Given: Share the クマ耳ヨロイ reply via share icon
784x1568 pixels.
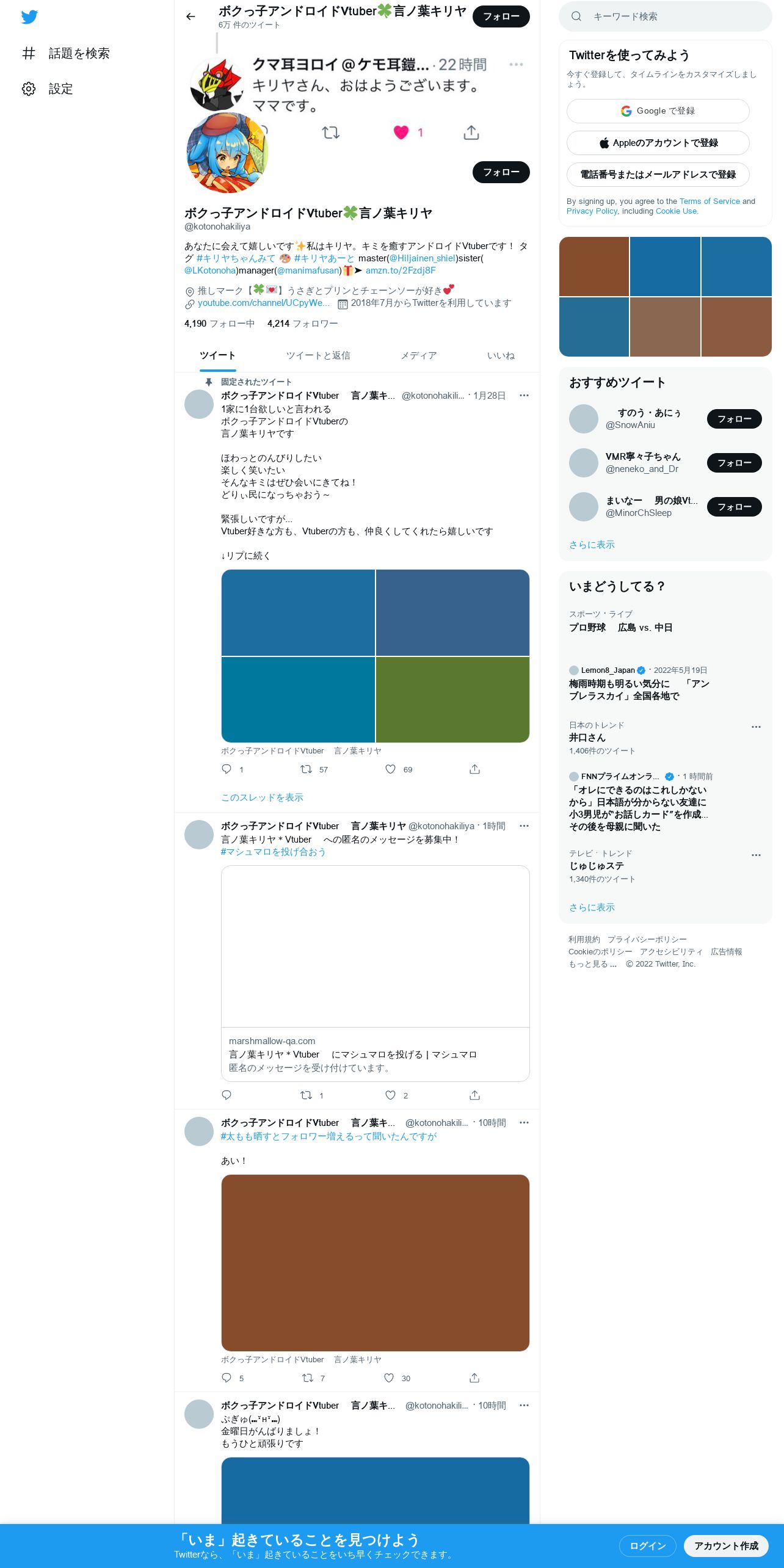Looking at the screenshot, I should pos(471,132).
